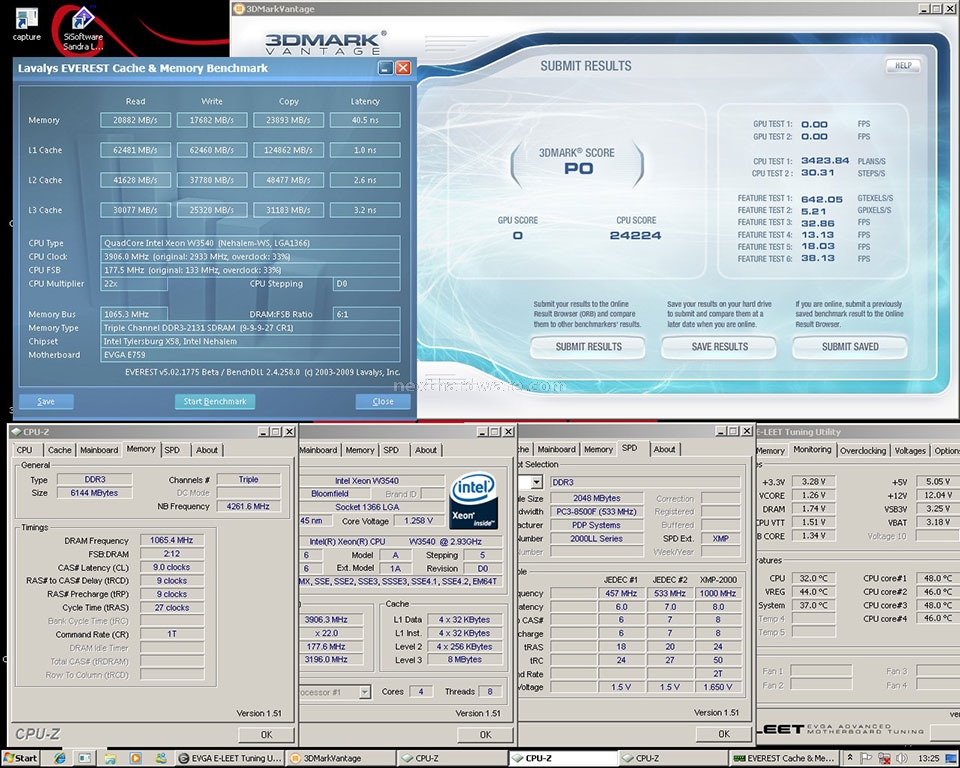The width and height of the screenshot is (960, 768).
Task: Expand hidden tray icons with the chevron
Action: 850,758
